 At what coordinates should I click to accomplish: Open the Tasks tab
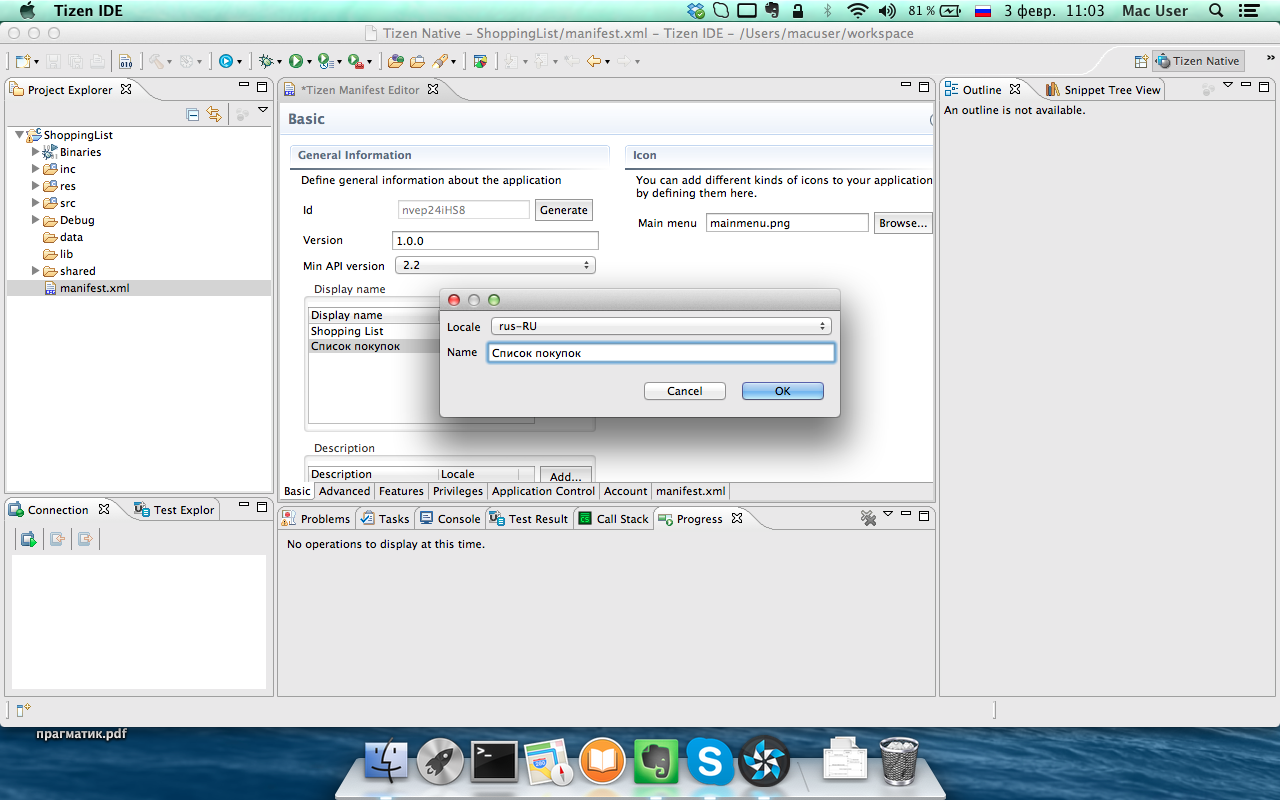[385, 519]
